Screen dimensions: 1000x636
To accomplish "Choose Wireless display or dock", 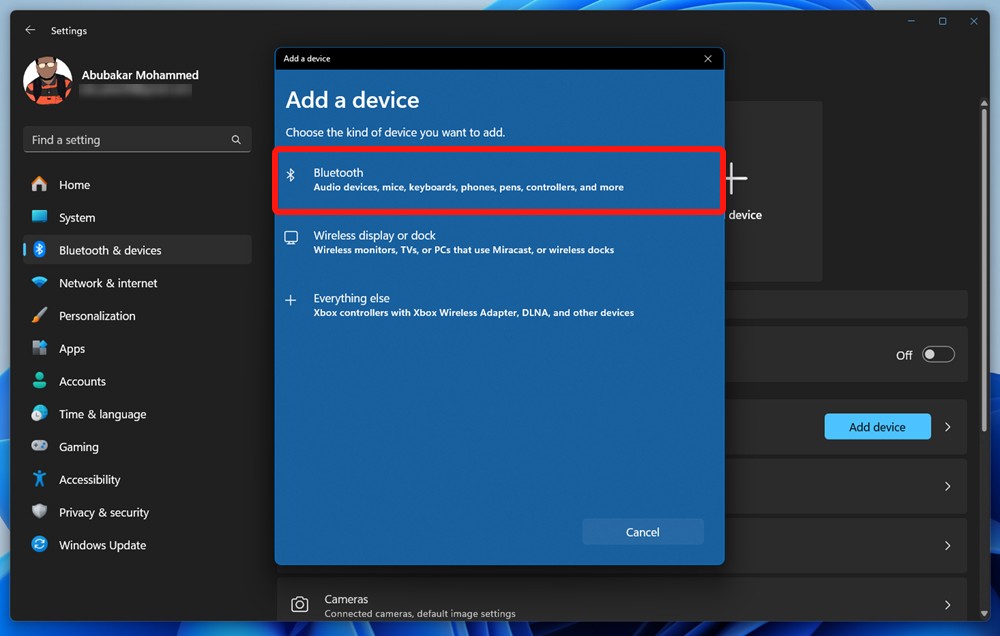I will 498,242.
